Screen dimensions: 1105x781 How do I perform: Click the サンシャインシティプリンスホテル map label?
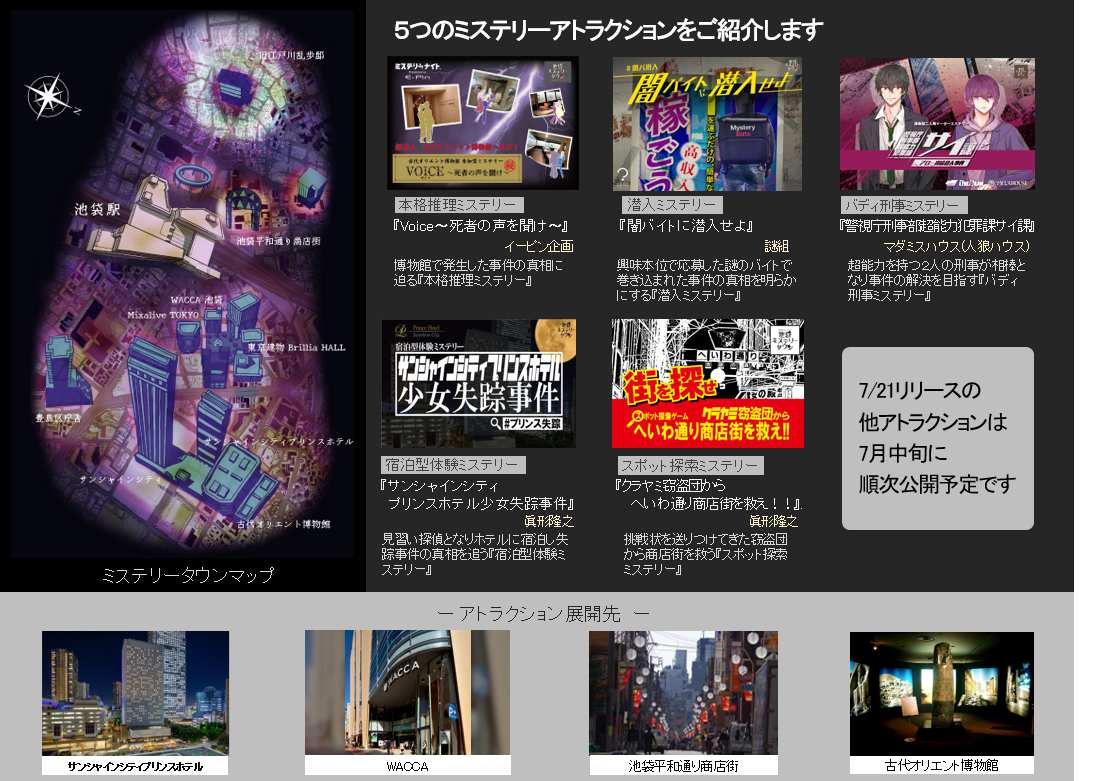click(x=278, y=441)
